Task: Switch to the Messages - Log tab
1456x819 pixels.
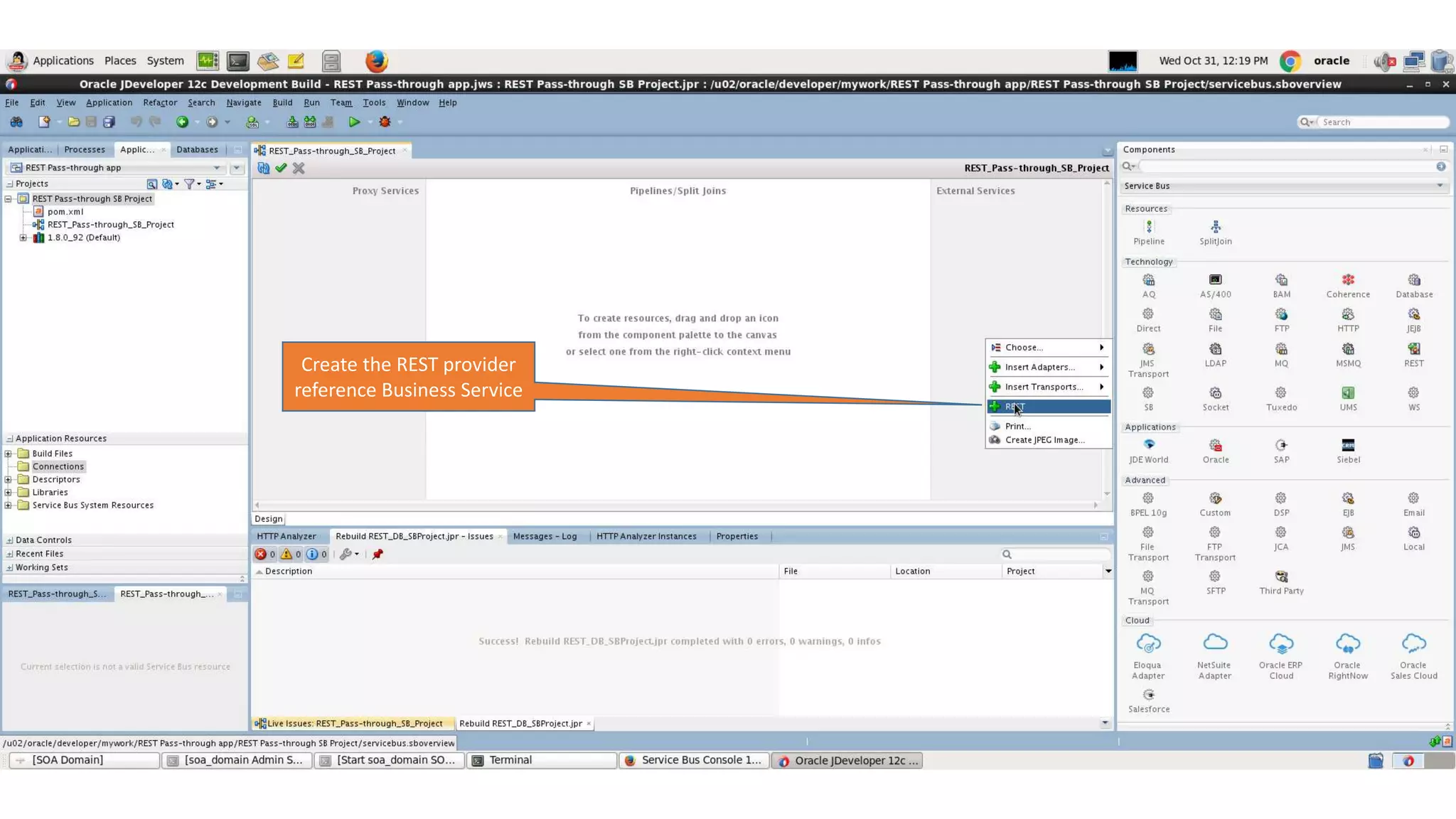Action: click(544, 537)
